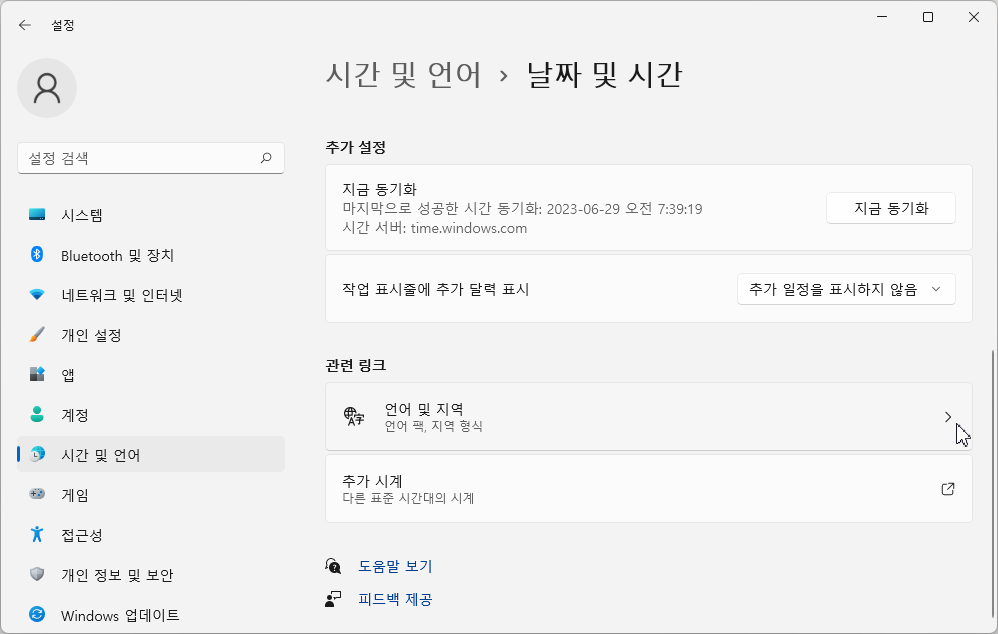Click time.windows.com server text
This screenshot has width=998, height=634.
tap(468, 228)
